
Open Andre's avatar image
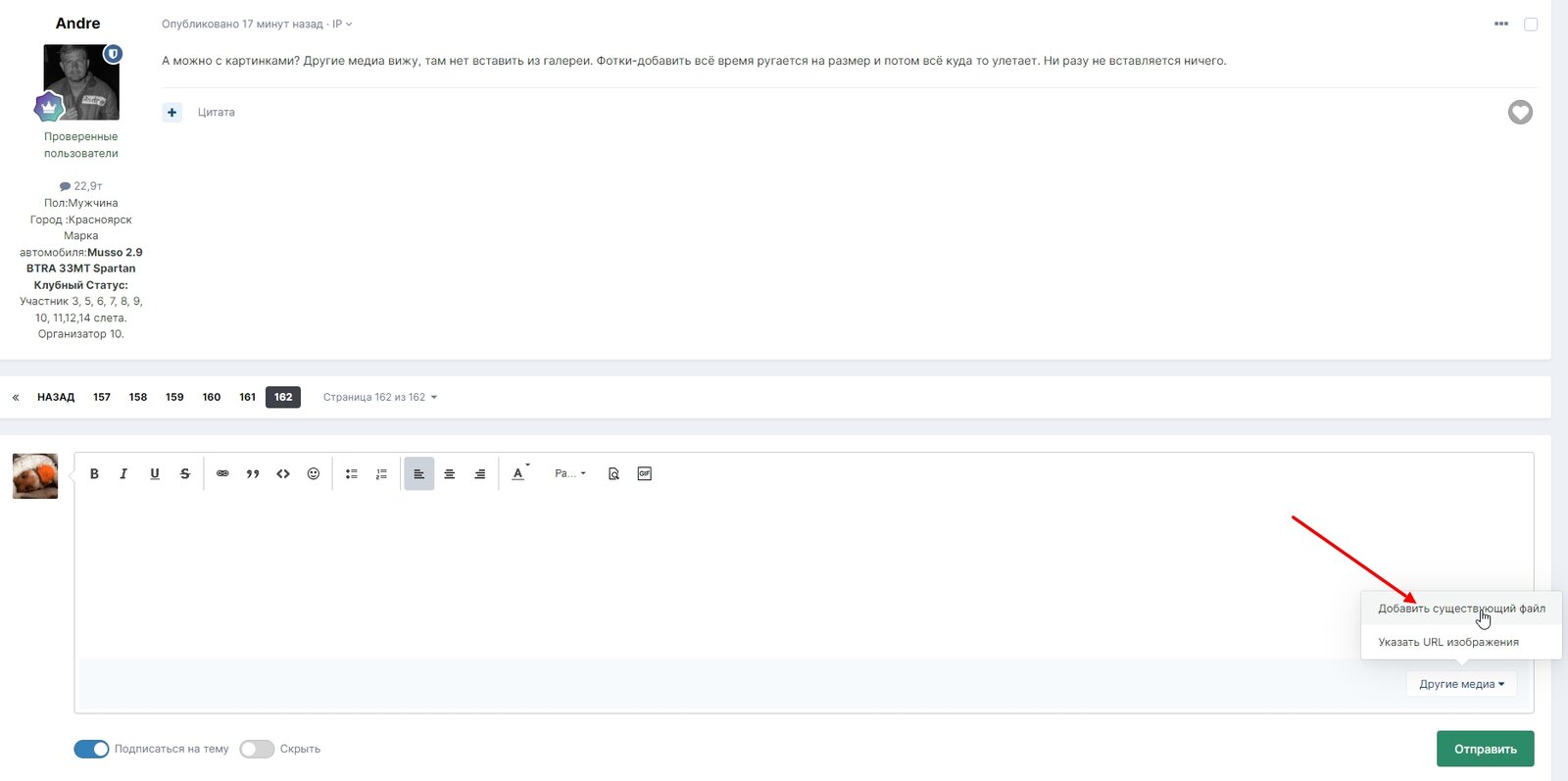click(81, 82)
